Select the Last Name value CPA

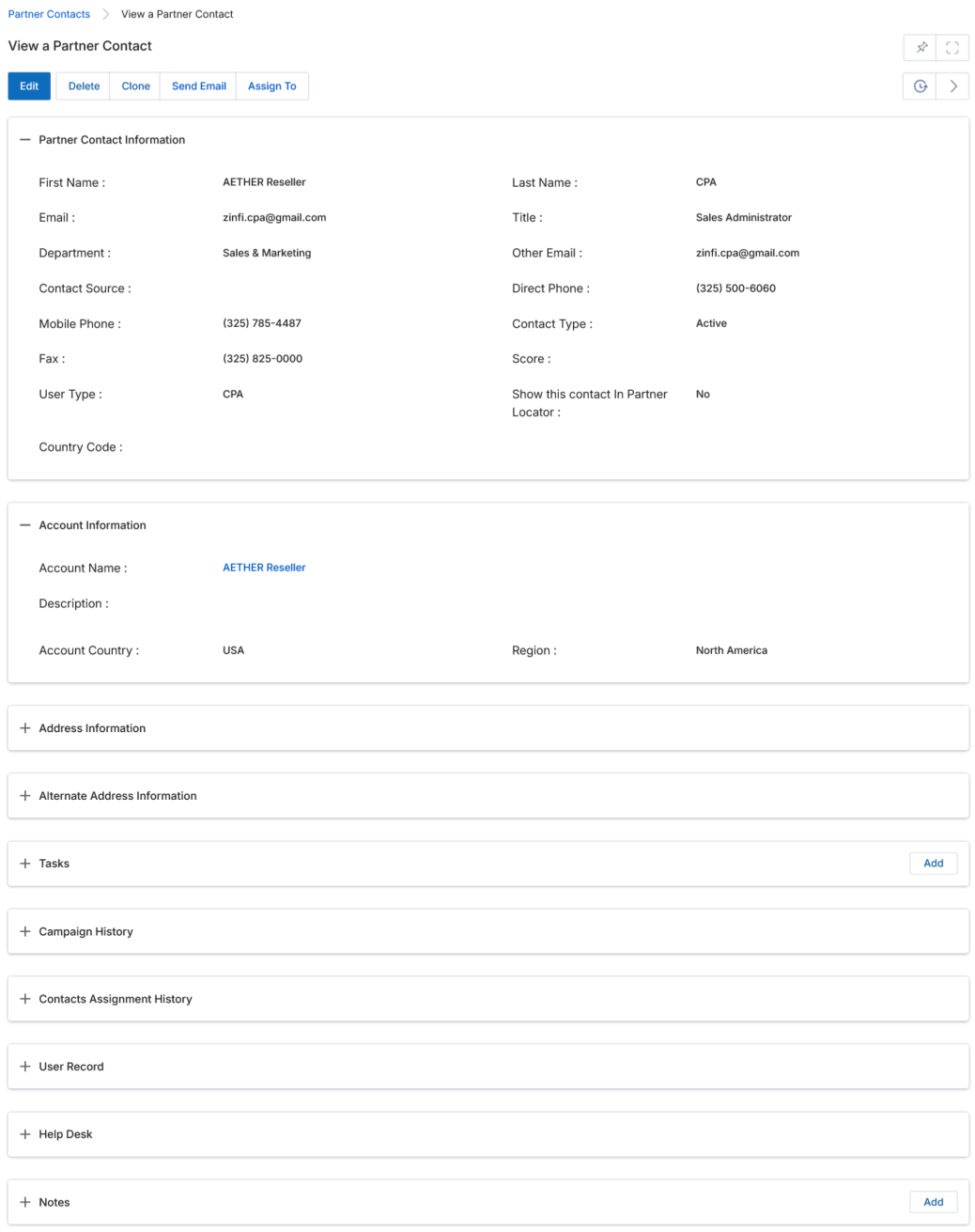tap(706, 182)
